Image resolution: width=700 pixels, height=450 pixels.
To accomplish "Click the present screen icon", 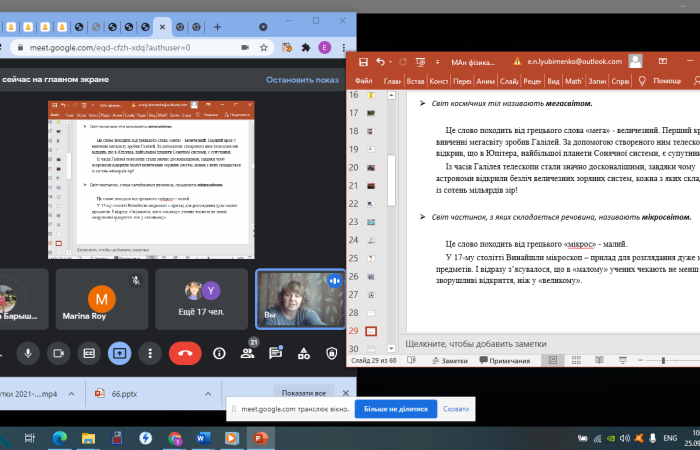I will tap(119, 352).
